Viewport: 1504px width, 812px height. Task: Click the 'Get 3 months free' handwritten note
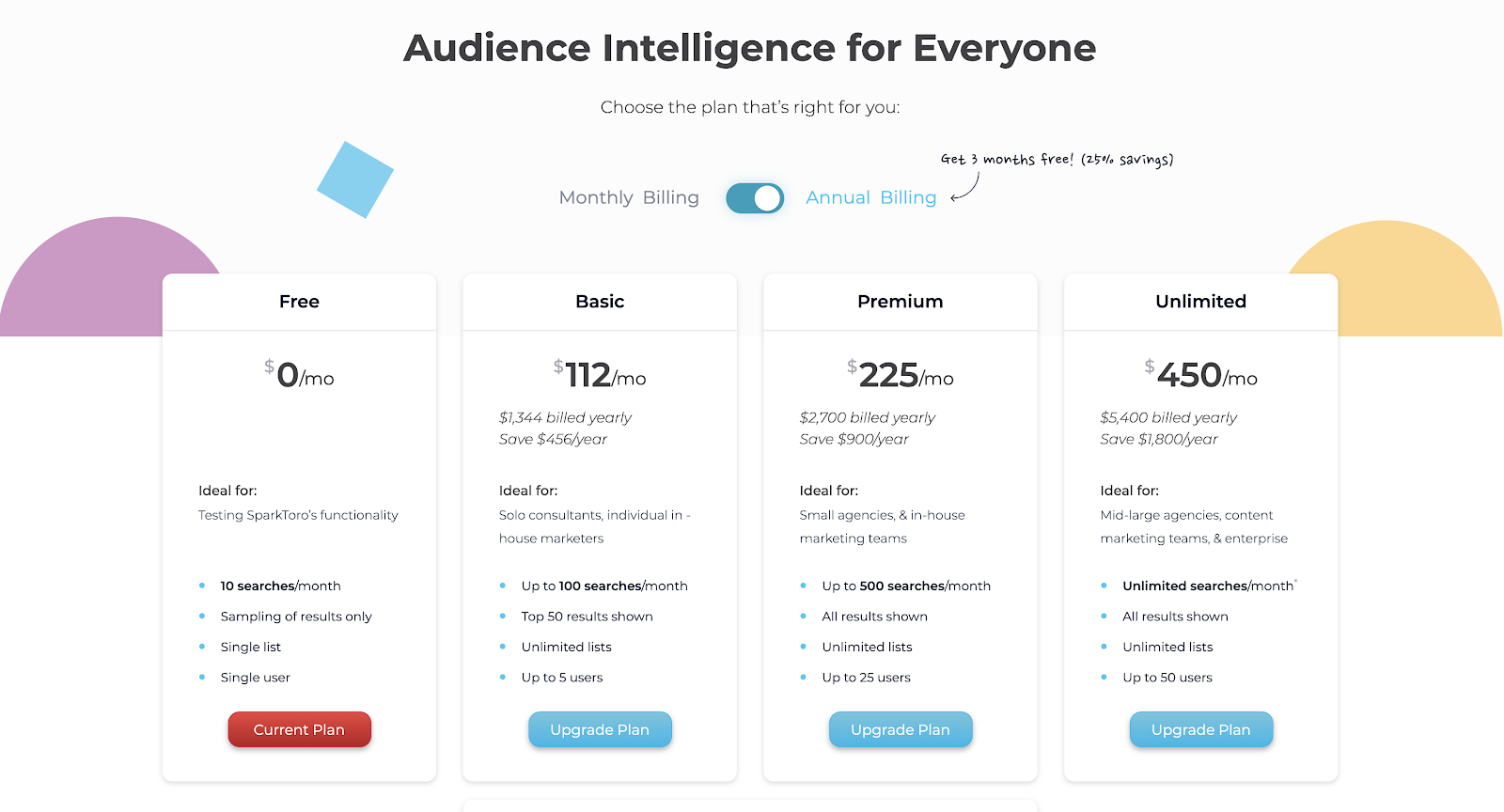tap(1057, 160)
